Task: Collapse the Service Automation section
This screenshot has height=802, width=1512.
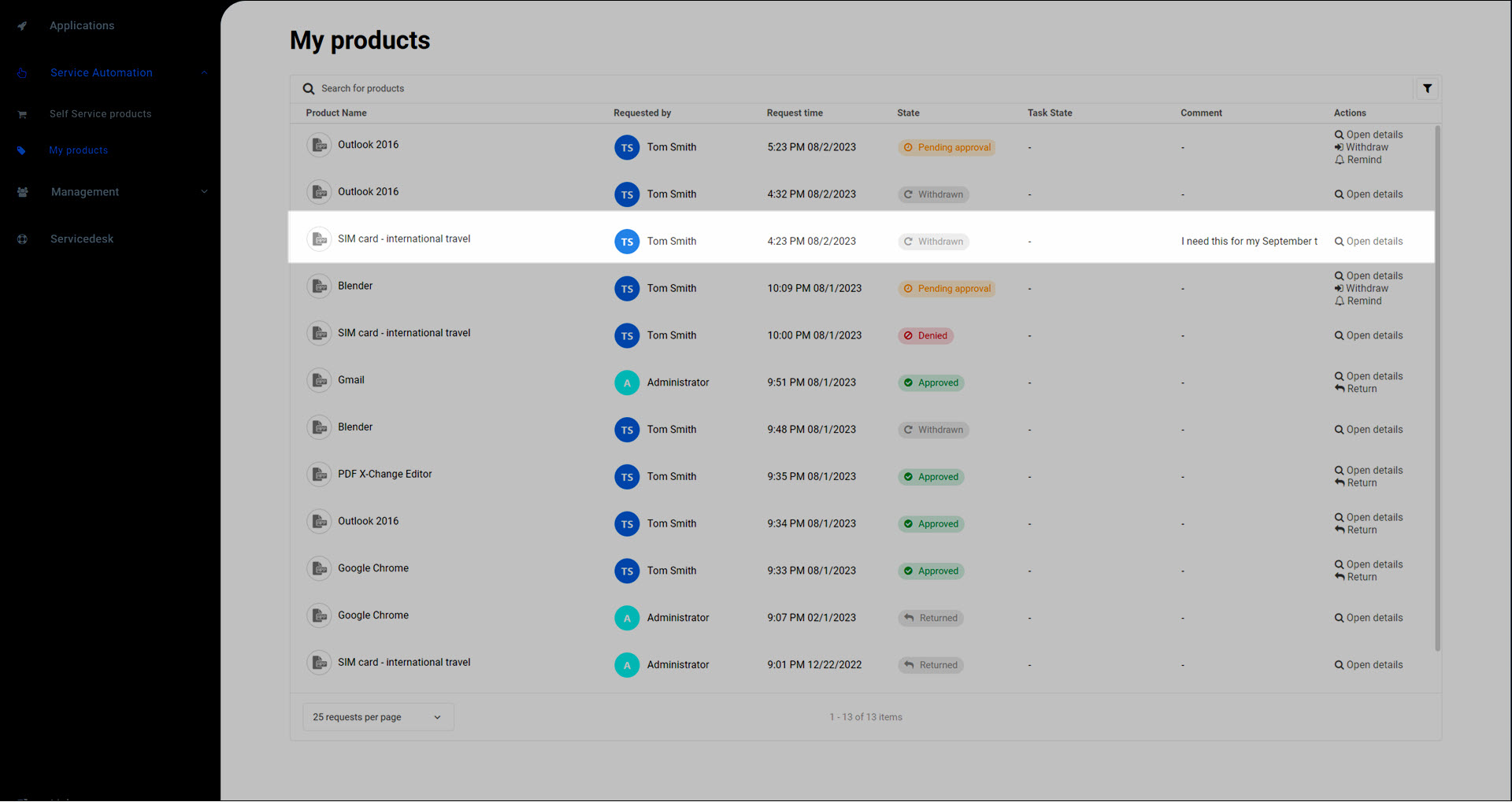Action: coord(204,72)
